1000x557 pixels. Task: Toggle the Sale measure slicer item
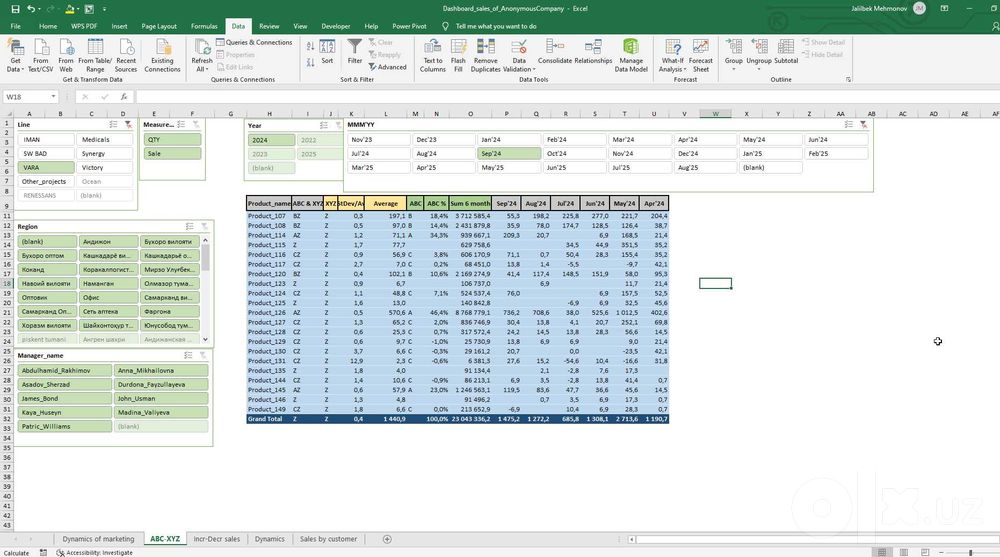(172, 153)
